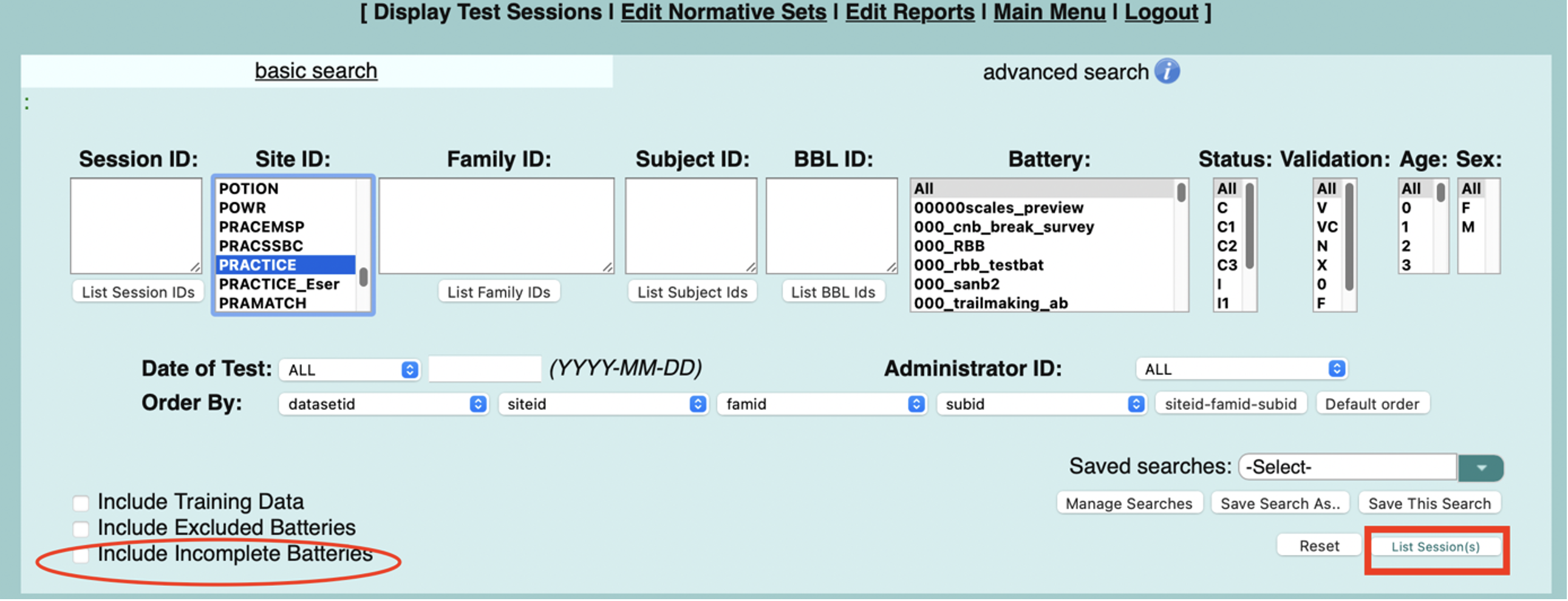Click the Default order button
Image resolution: width=1568 pixels, height=601 pixels.
pos(1372,404)
